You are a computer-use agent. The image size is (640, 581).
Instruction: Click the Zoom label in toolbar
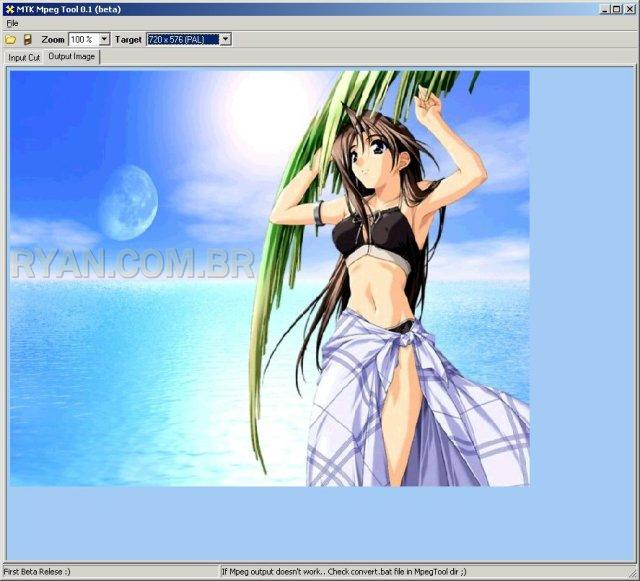click(53, 39)
